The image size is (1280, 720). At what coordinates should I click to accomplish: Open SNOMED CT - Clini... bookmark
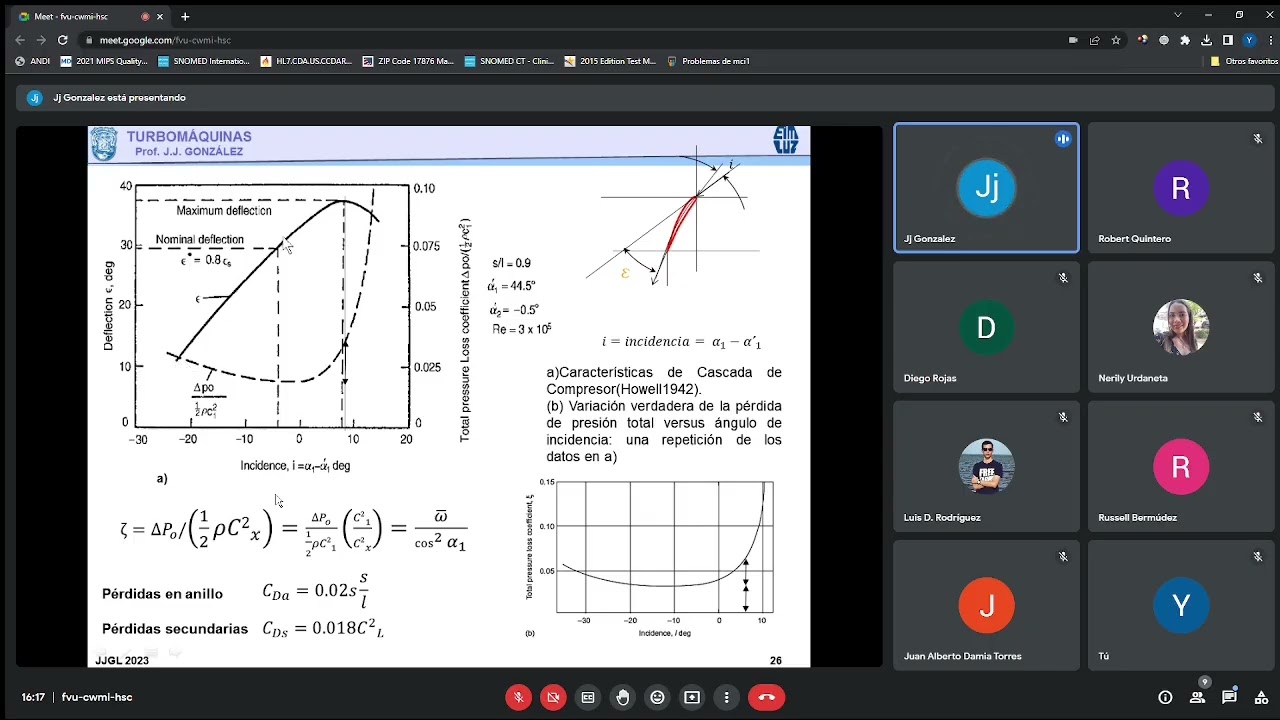(x=510, y=61)
